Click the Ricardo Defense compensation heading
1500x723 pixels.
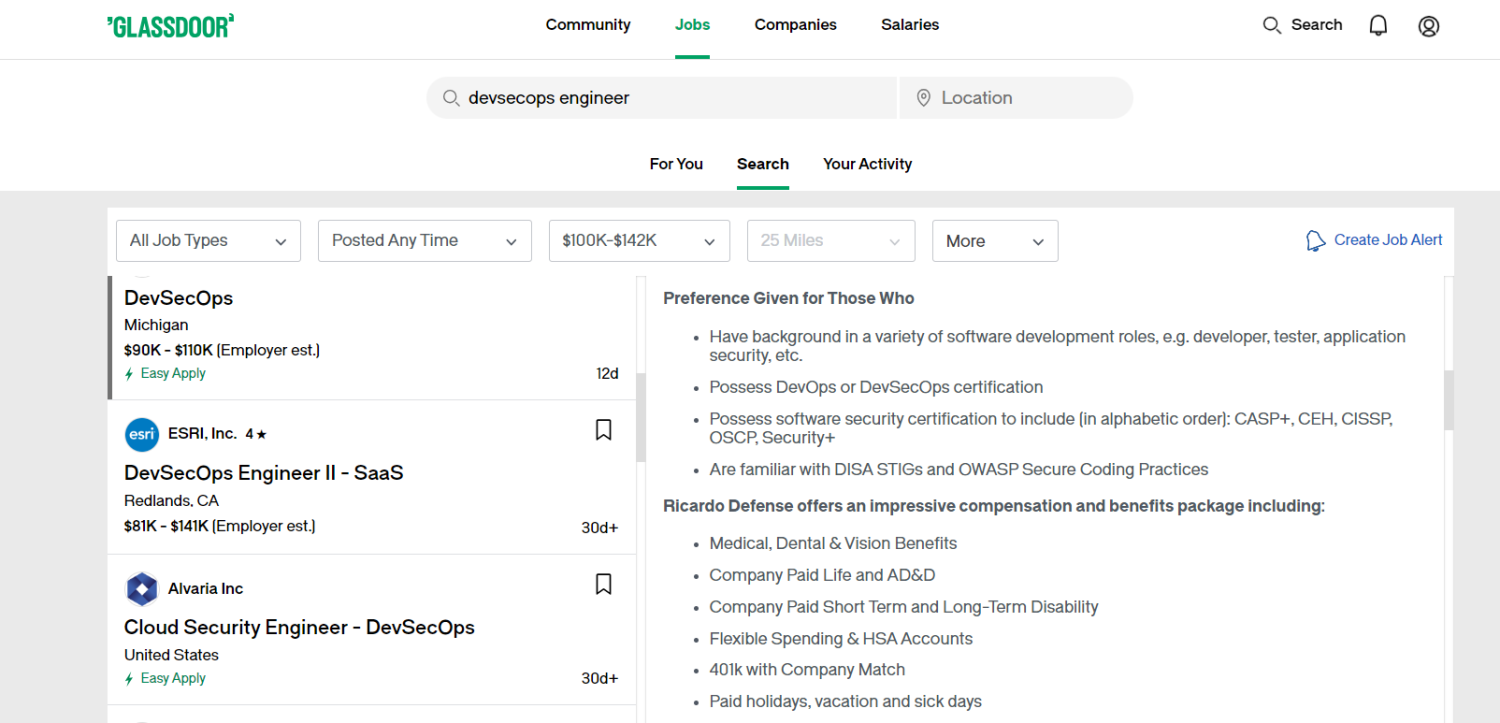994,506
